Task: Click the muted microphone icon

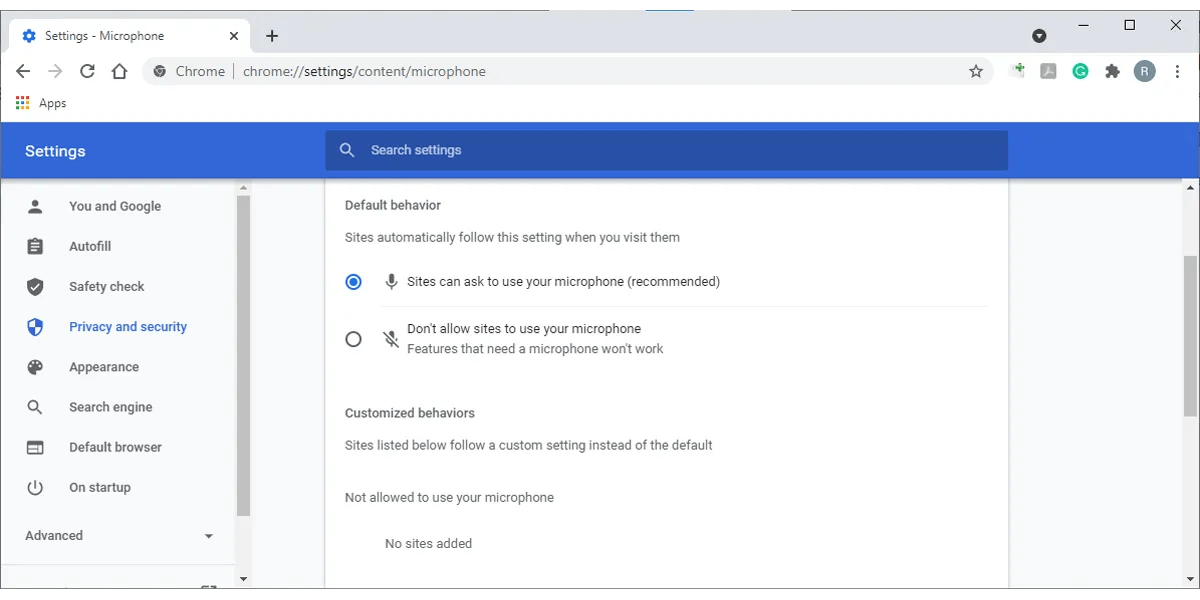Action: pyautogui.click(x=390, y=339)
